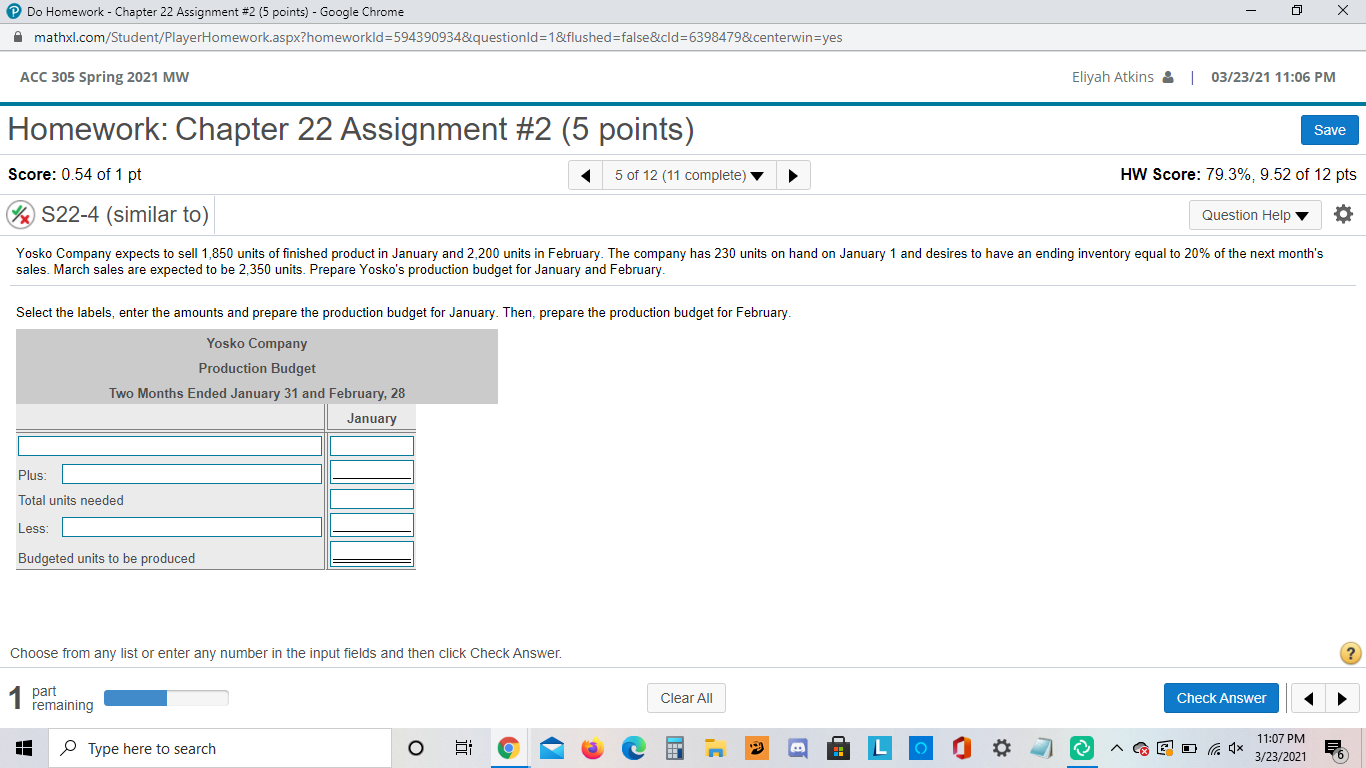The width and height of the screenshot is (1366, 768).
Task: Expand hidden icons in the system tray
Action: coord(1116,747)
